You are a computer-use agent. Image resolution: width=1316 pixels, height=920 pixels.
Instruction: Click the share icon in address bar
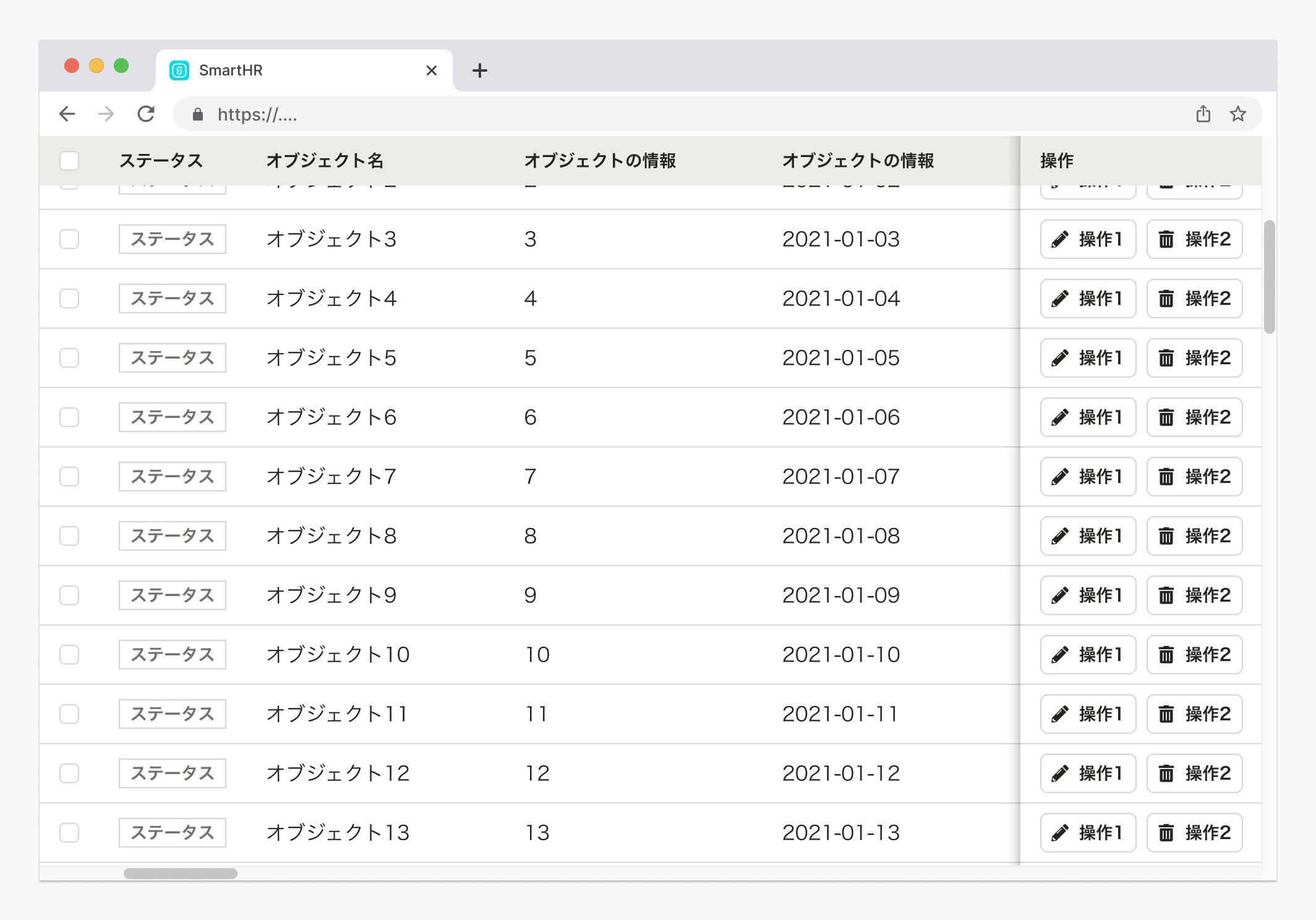point(1203,114)
